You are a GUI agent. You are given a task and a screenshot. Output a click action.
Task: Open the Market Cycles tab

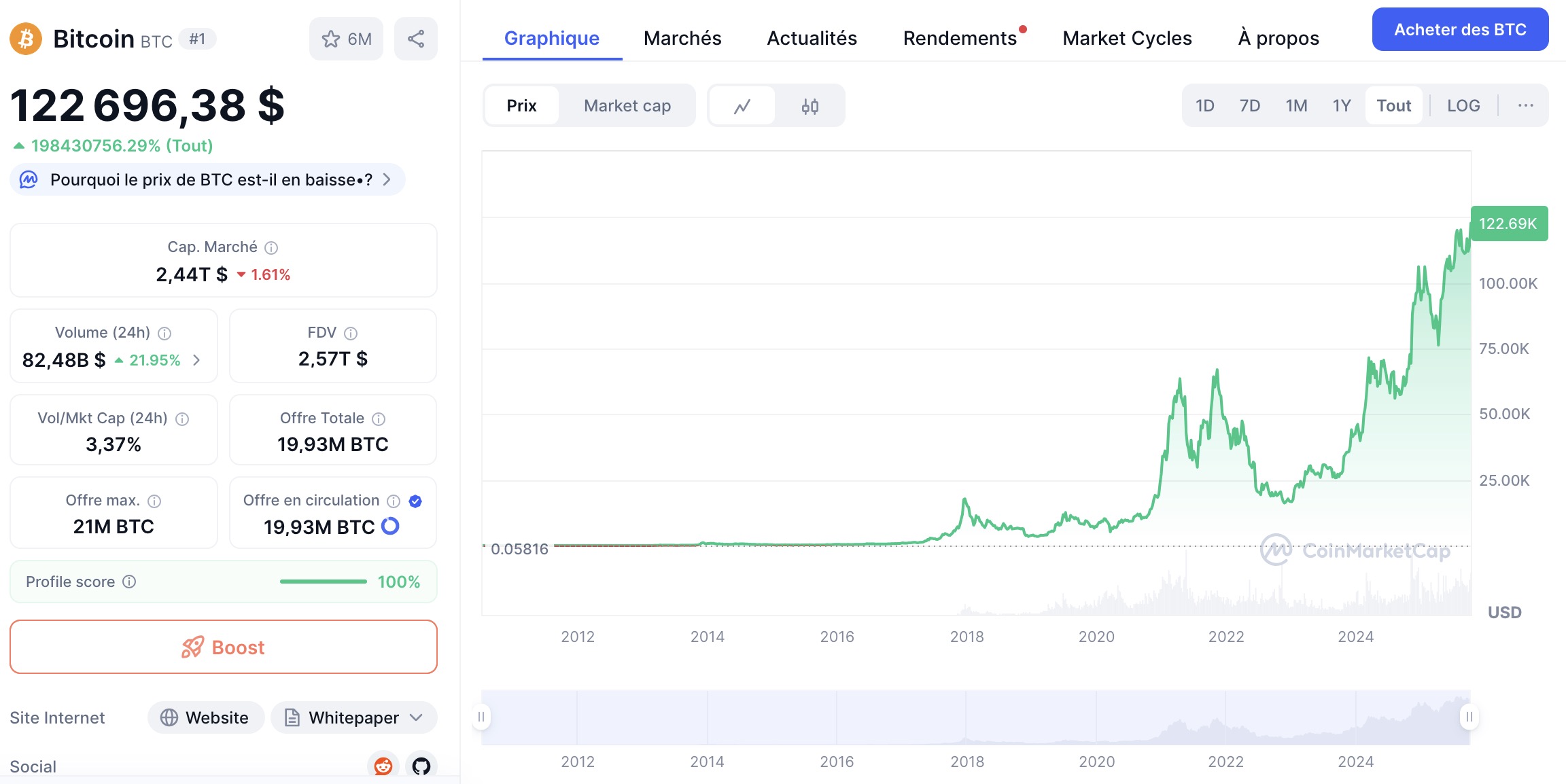(x=1126, y=38)
